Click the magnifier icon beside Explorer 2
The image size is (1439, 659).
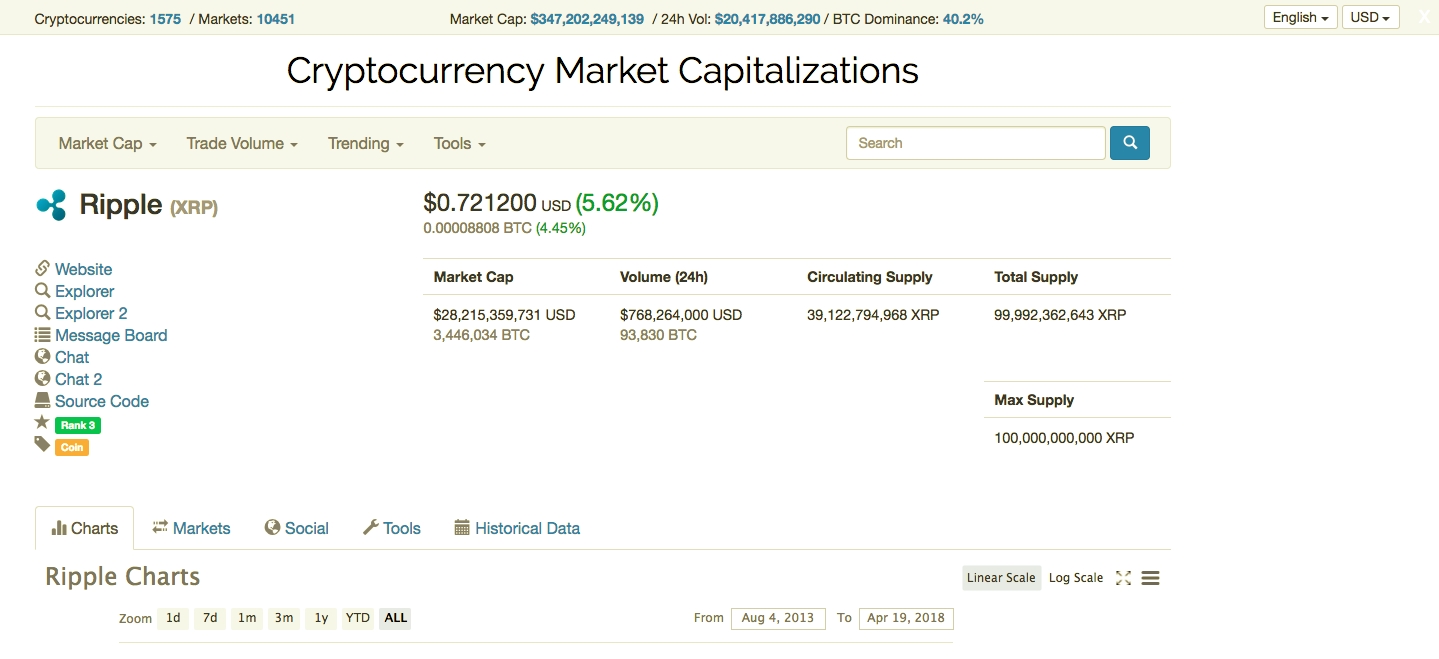point(42,312)
